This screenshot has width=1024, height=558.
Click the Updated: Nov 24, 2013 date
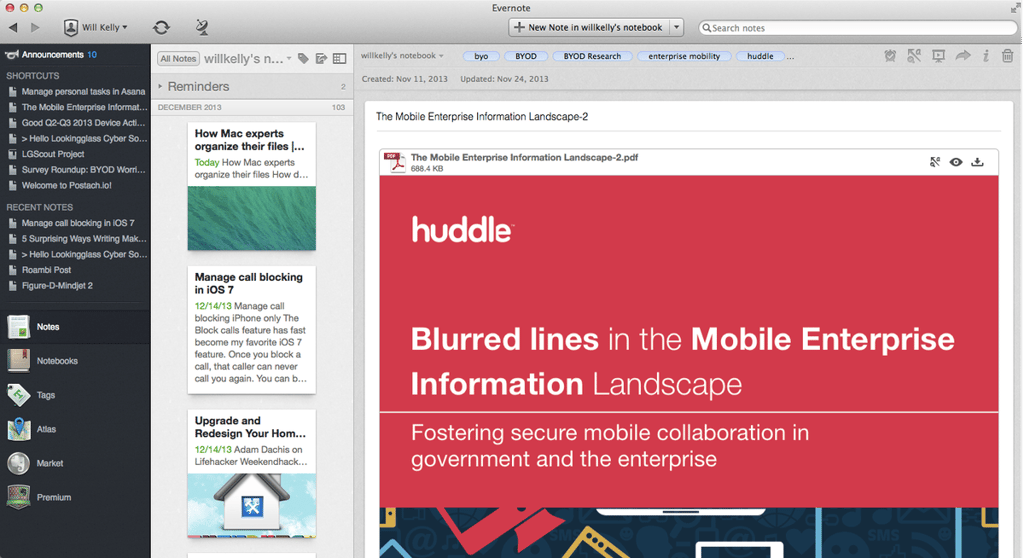[504, 79]
